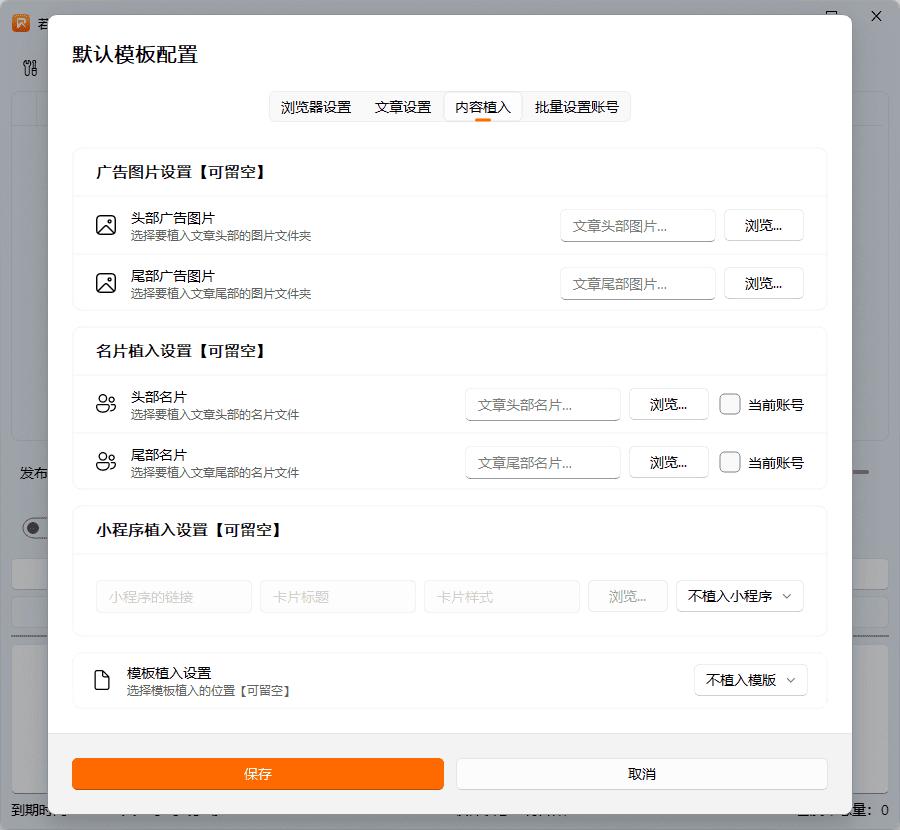This screenshot has width=900, height=830.
Task: Click the 保存 button to save settings
Action: (x=257, y=773)
